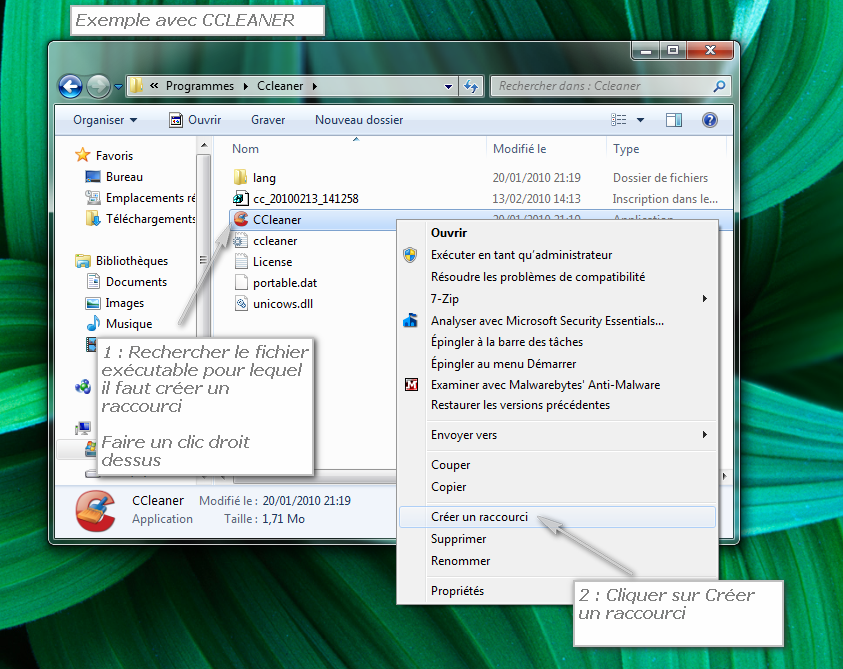Choose Exécuter en tant qu'administrateur
Screen dimensions: 843x669
coord(558,255)
